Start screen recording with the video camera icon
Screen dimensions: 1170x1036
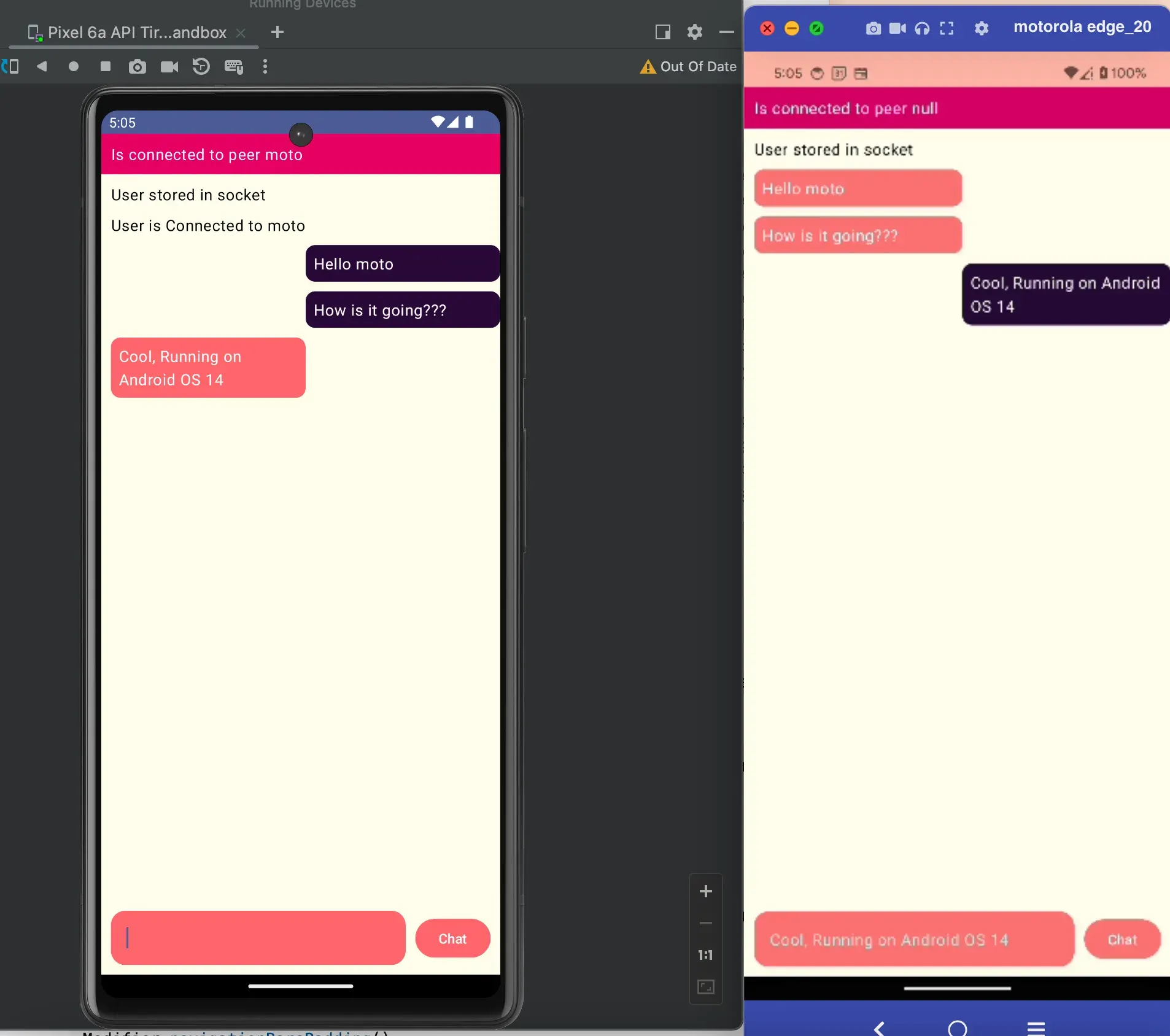169,66
